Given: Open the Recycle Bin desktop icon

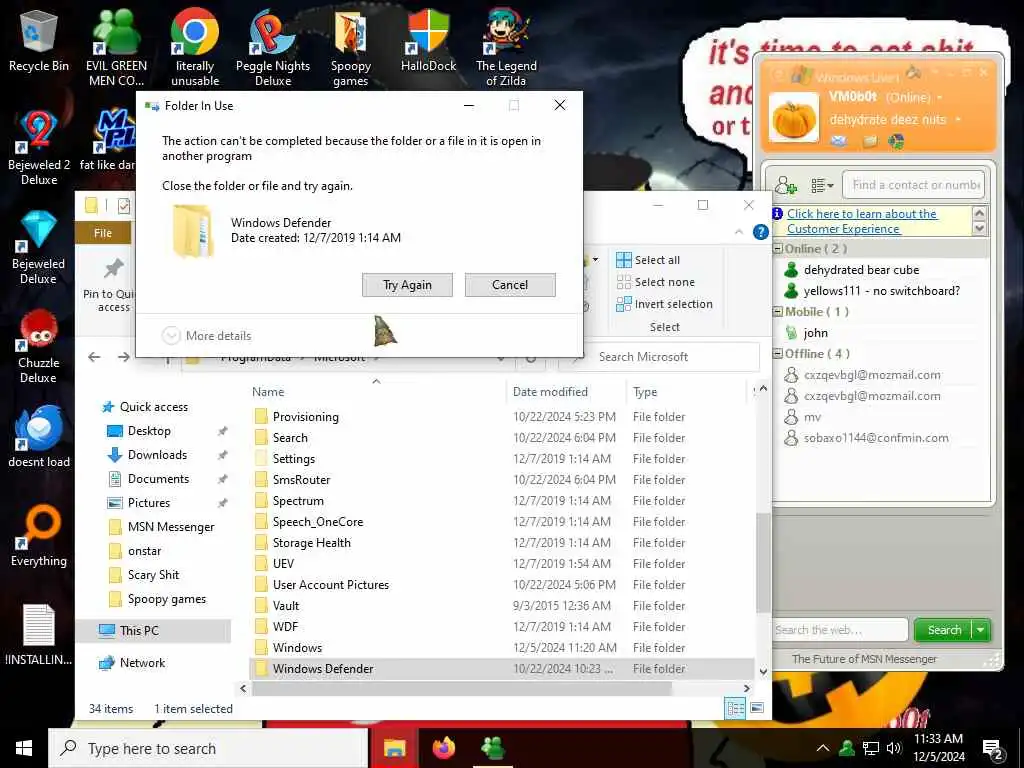Looking at the screenshot, I should (x=39, y=41).
